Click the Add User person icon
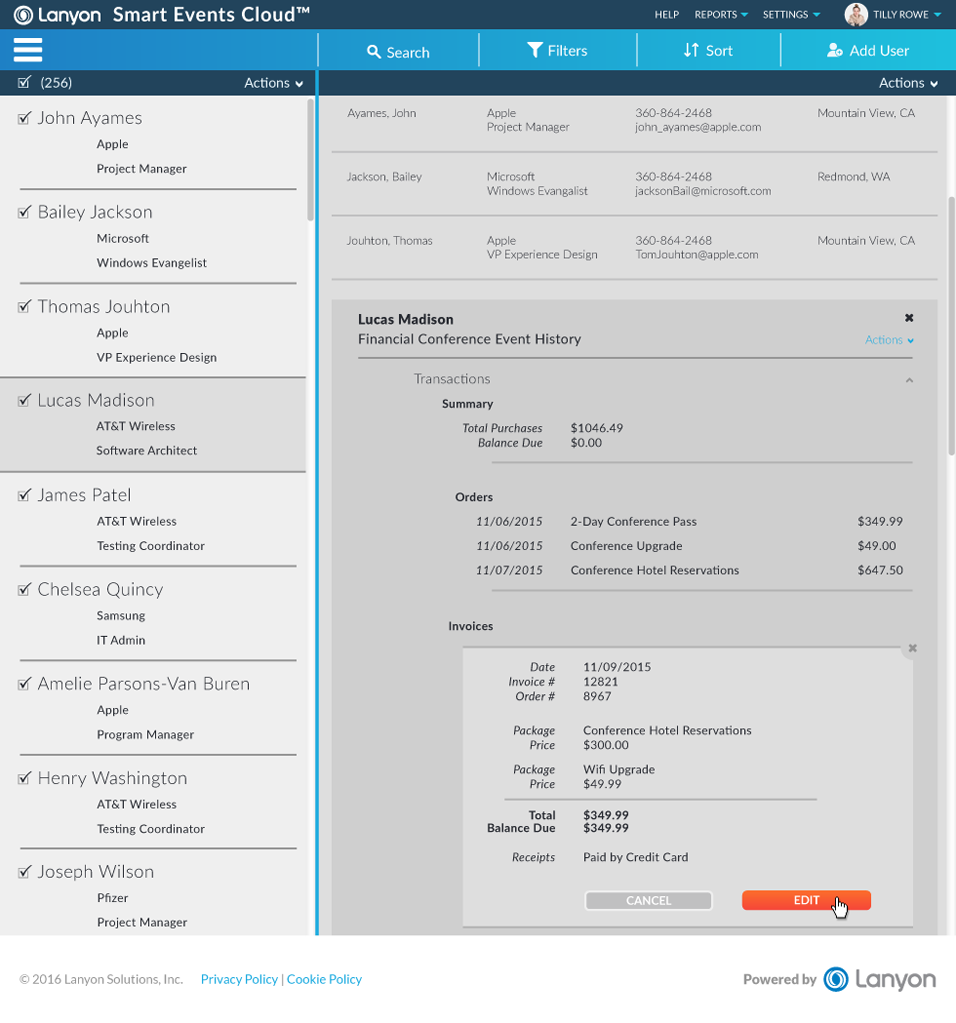 (835, 50)
